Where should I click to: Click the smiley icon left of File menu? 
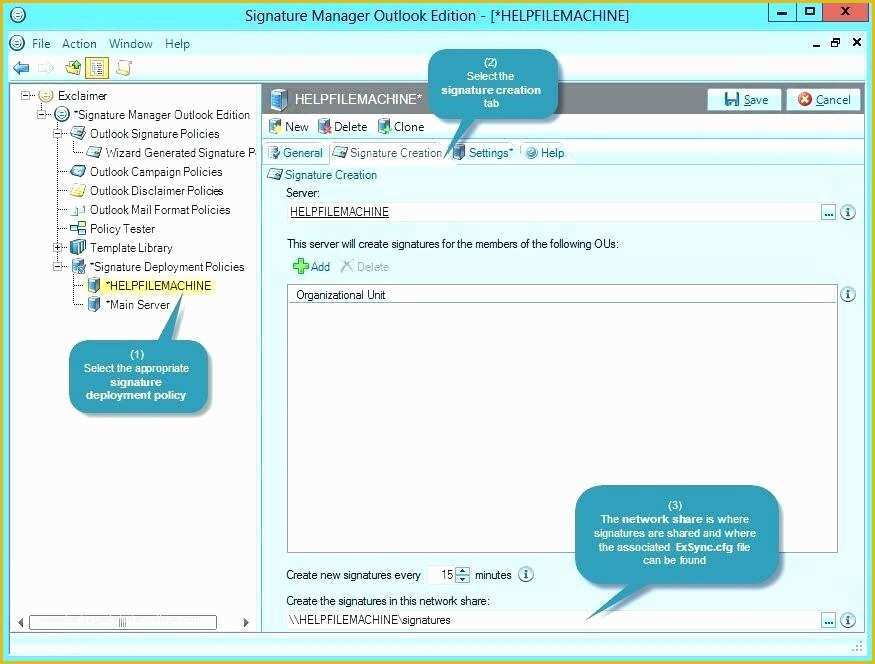click(x=17, y=43)
